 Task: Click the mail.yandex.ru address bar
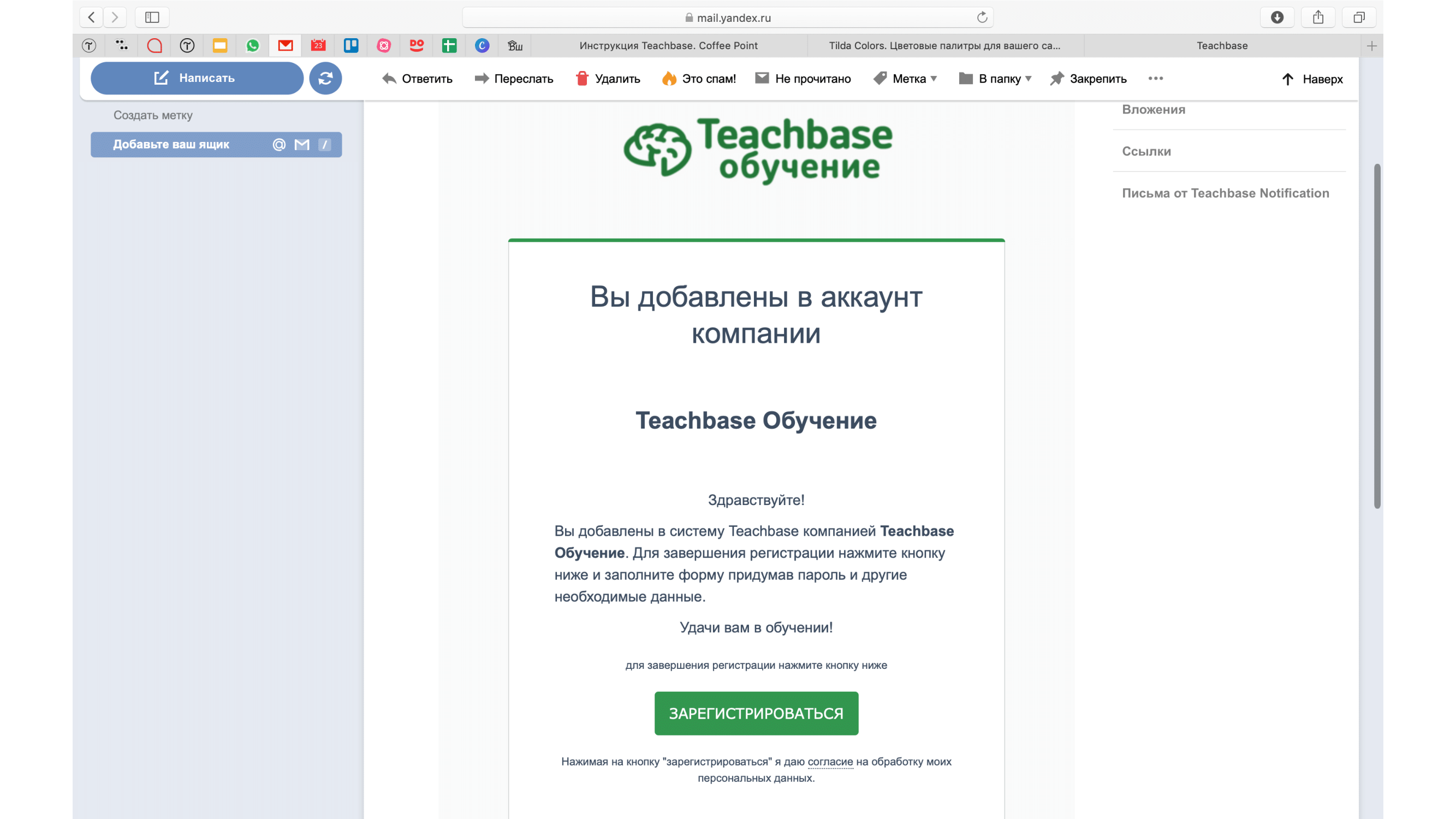click(727, 17)
